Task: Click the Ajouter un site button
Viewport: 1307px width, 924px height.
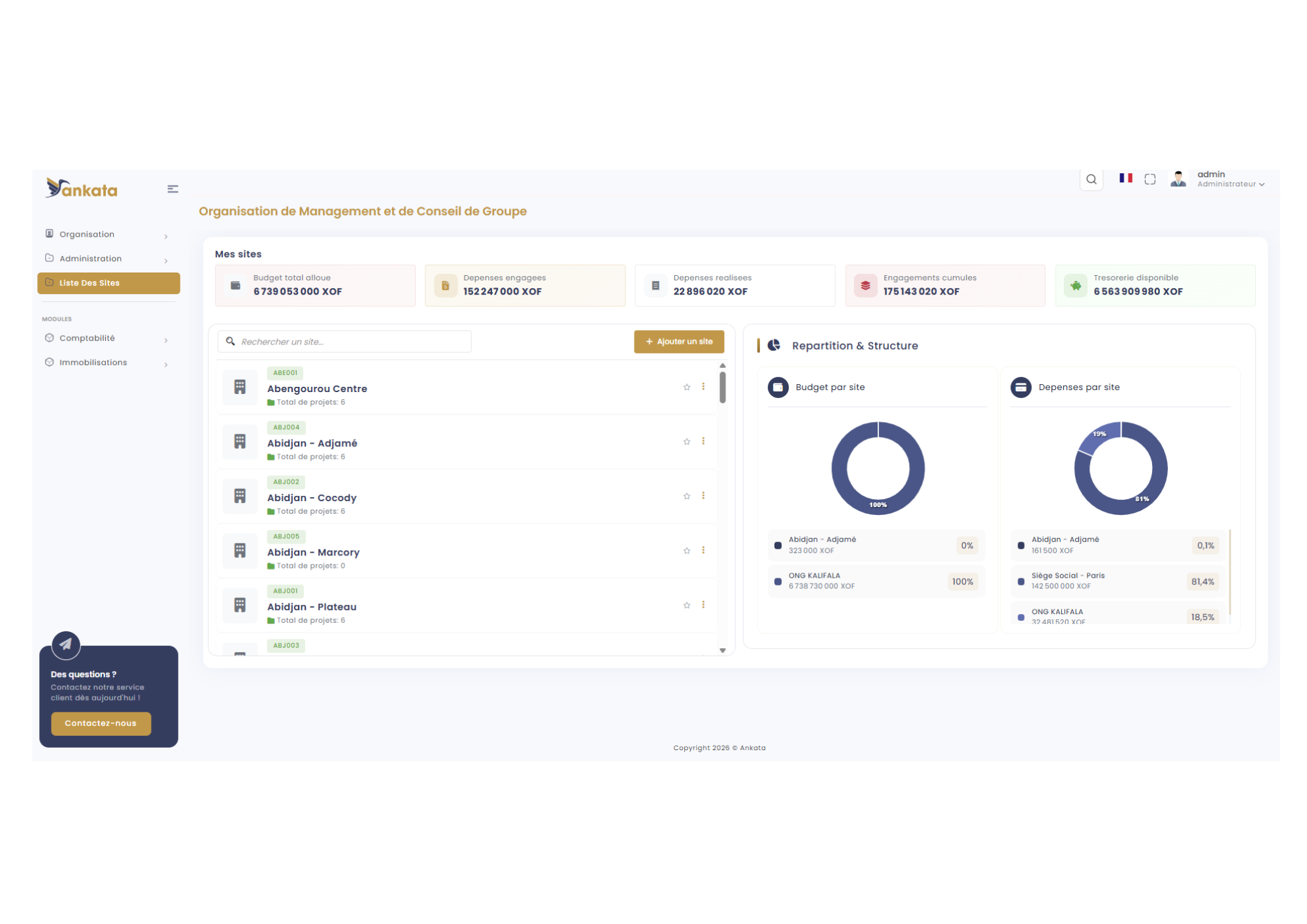Action: (678, 341)
